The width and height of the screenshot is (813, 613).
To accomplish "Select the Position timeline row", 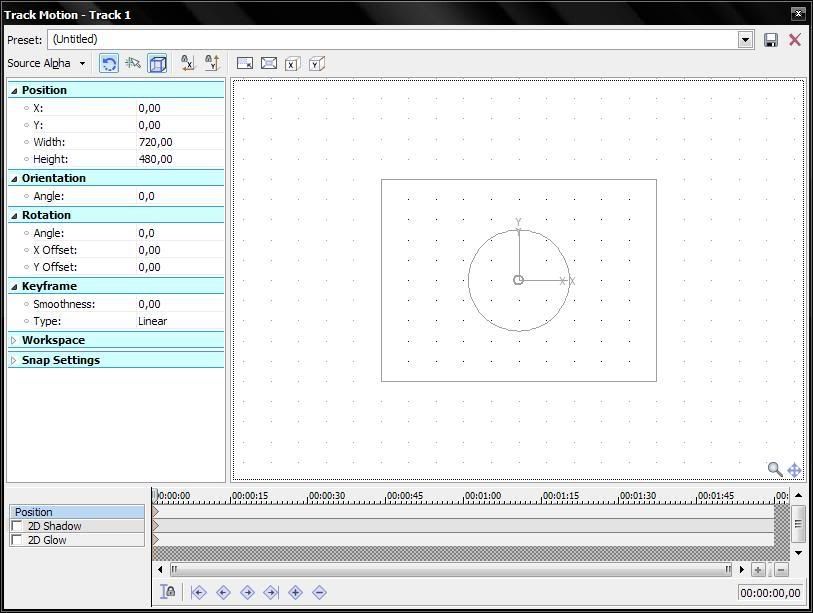I will pyautogui.click(x=77, y=512).
